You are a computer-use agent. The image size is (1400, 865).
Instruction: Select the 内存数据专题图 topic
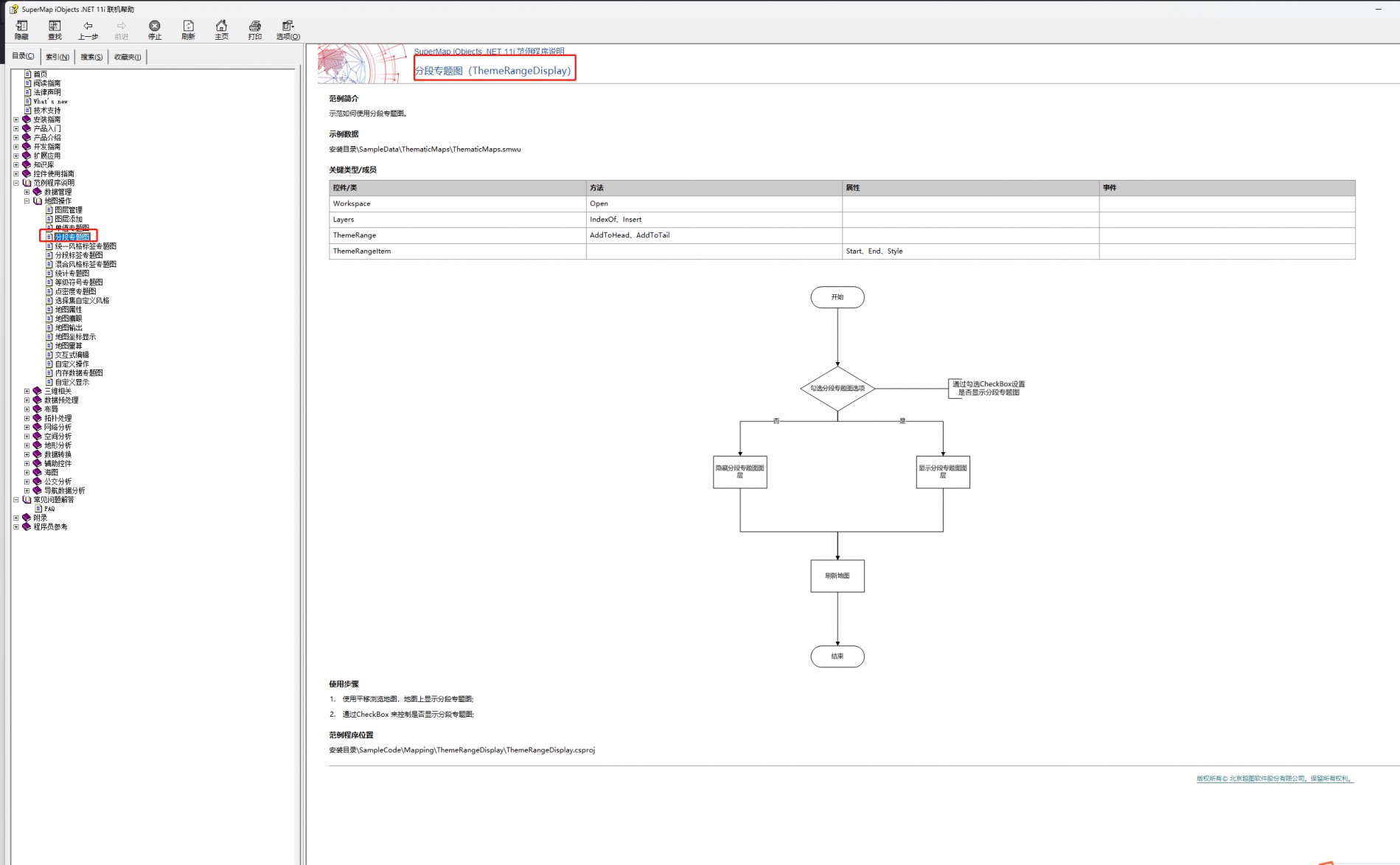tap(79, 373)
